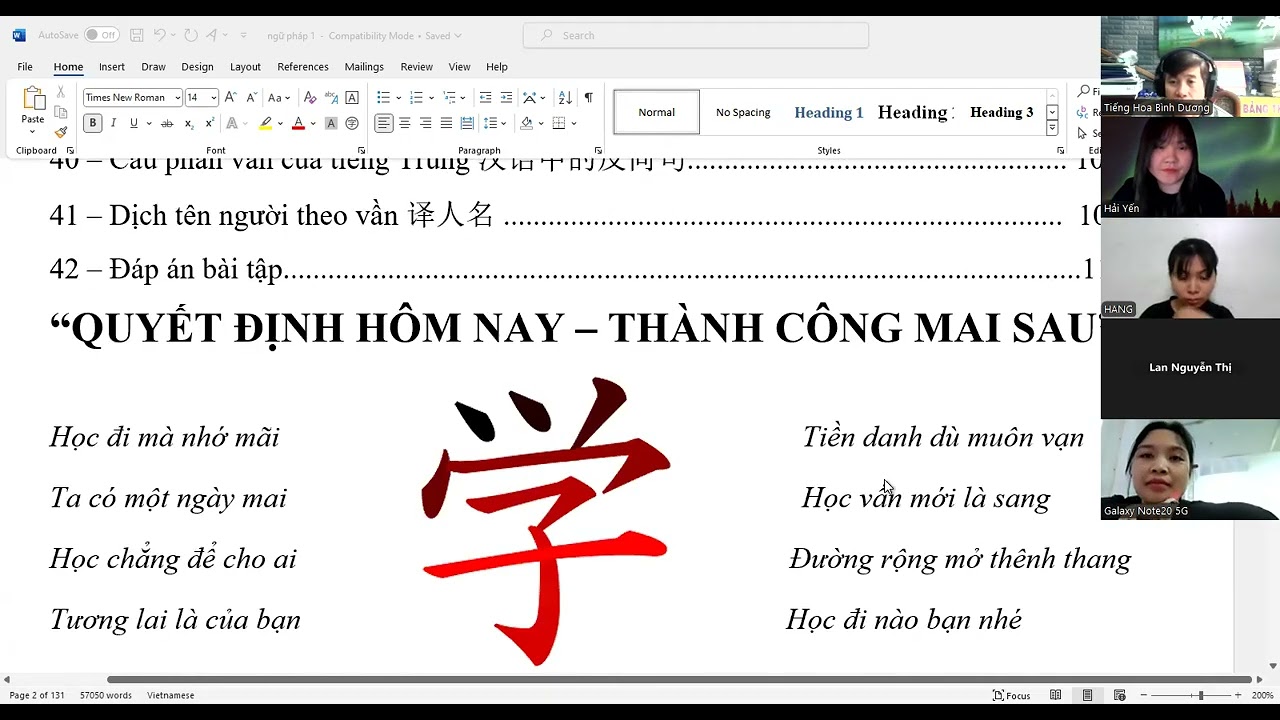Switch to the References tab
Screen dimensions: 1280x720
click(303, 67)
